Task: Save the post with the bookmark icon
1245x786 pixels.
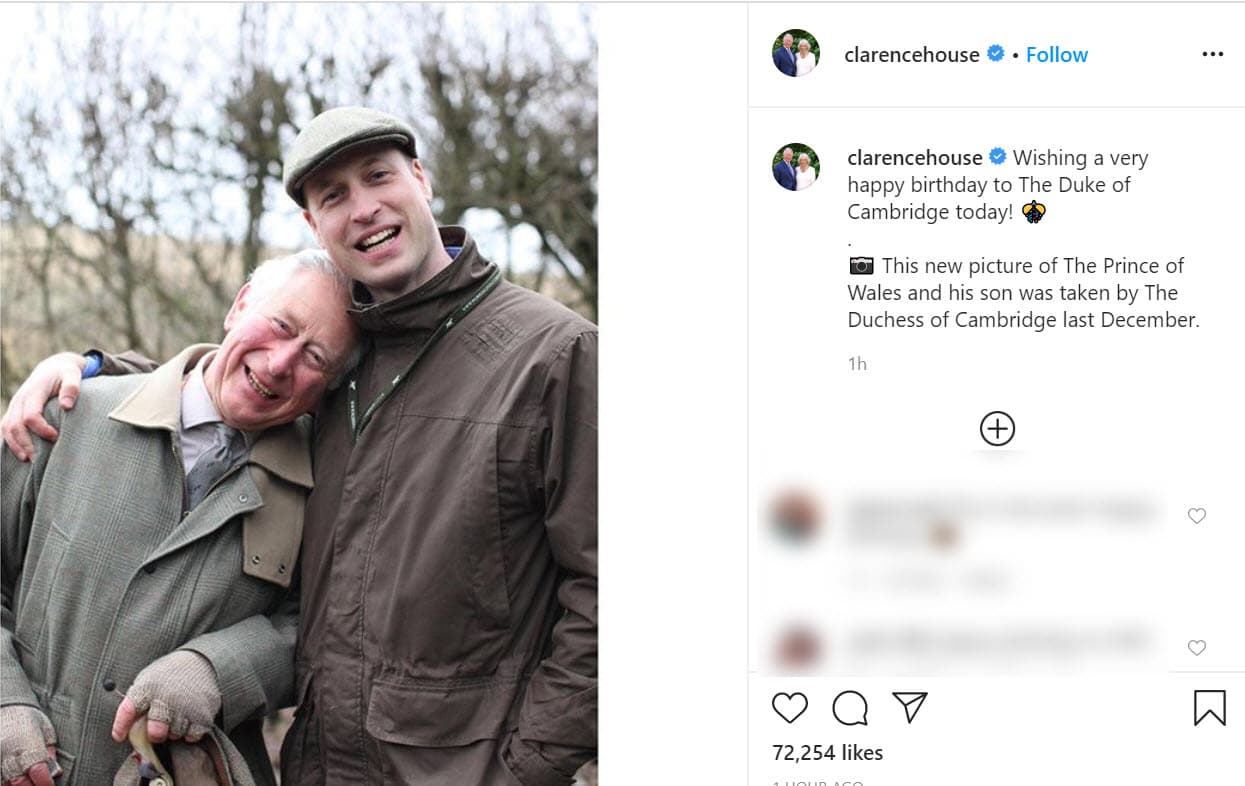Action: point(1210,709)
